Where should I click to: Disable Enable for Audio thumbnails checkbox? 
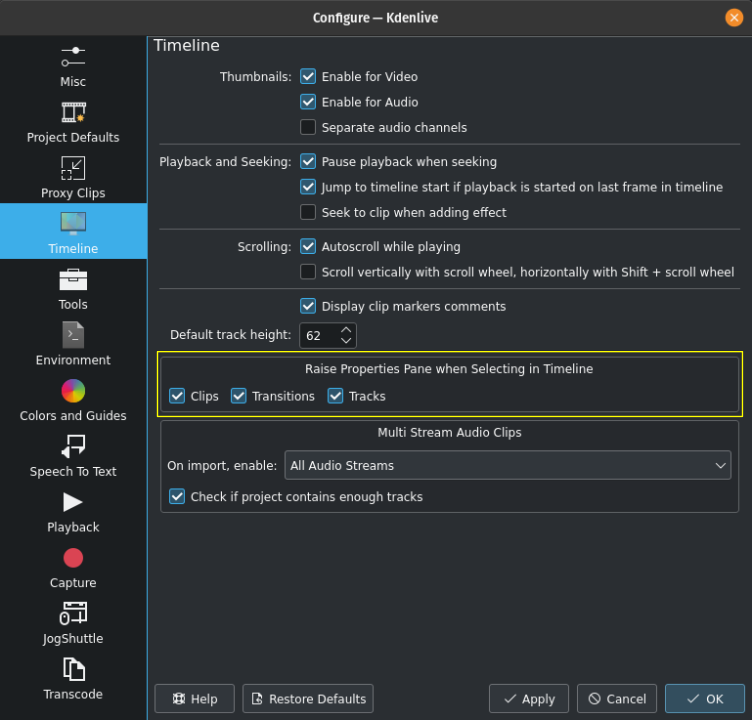[308, 102]
